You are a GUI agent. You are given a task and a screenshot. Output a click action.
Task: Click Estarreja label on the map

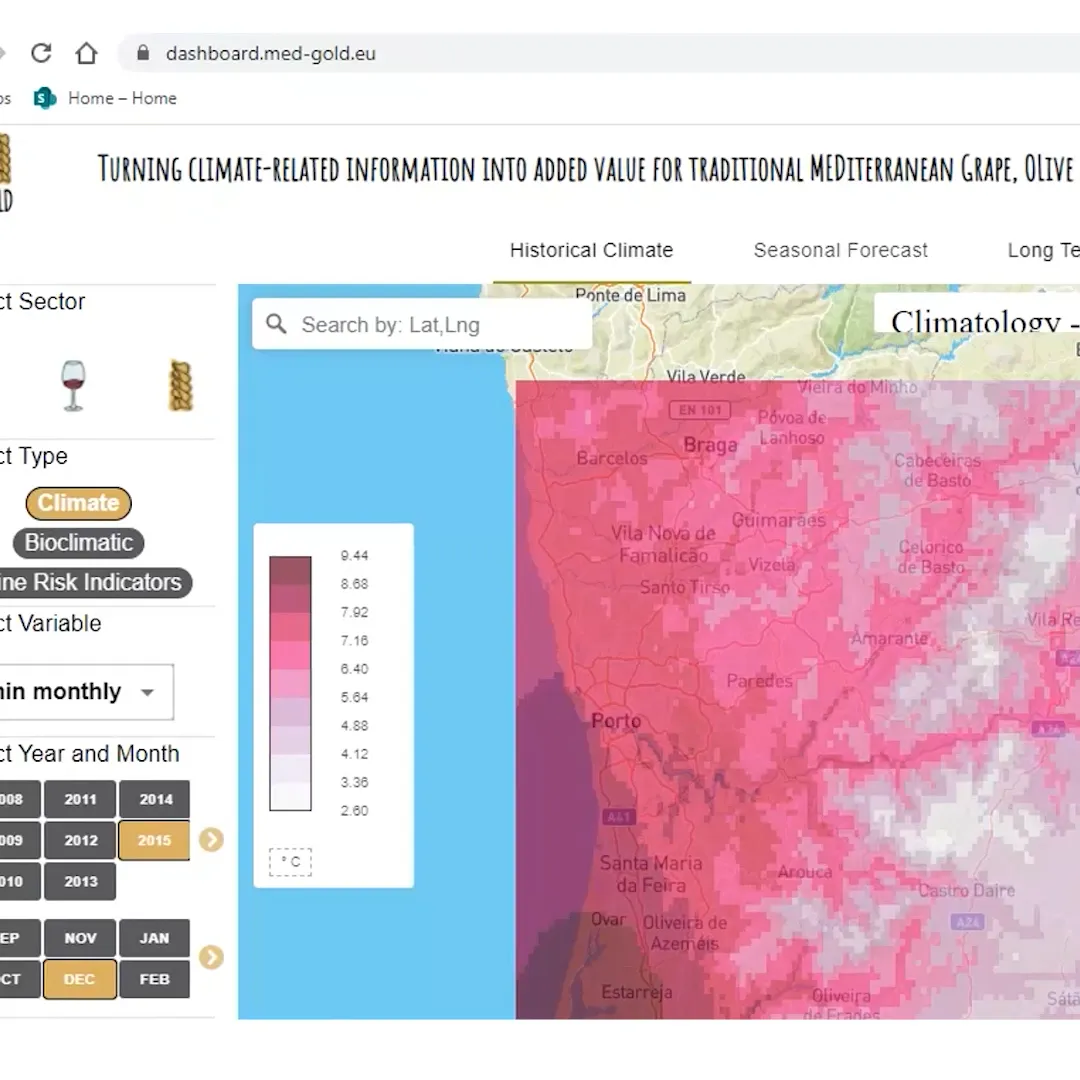[636, 992]
